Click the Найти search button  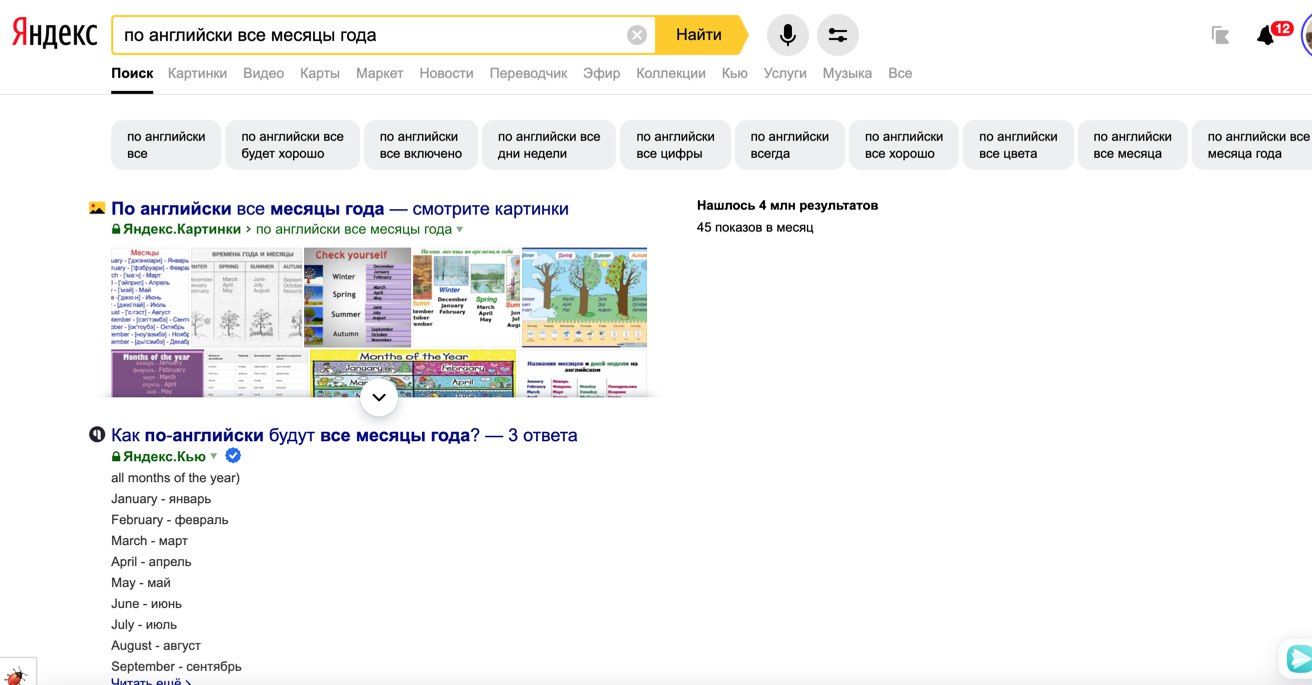pos(700,35)
